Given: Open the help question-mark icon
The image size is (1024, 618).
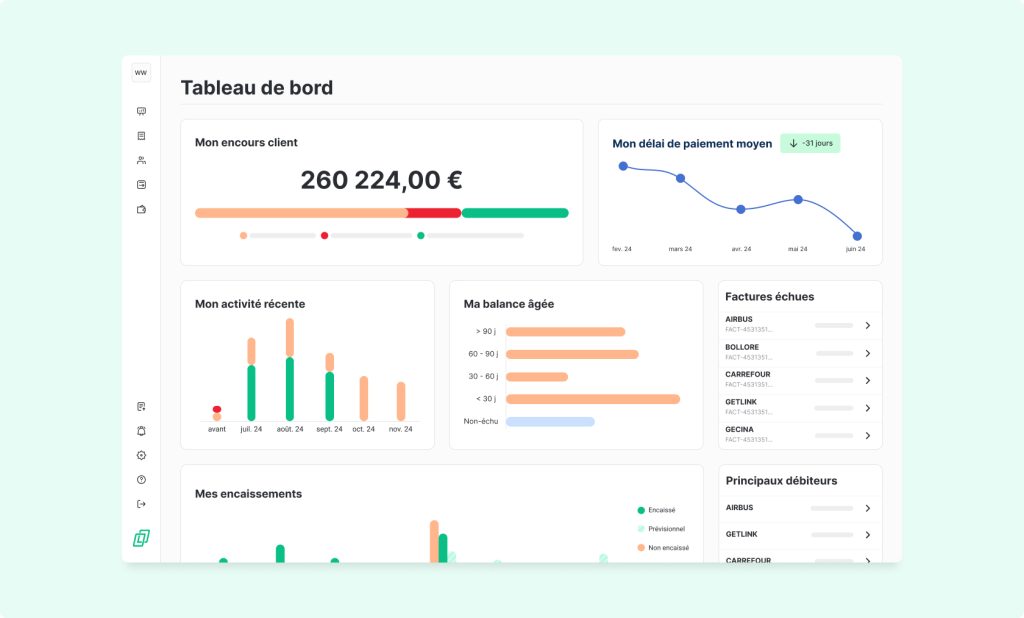Looking at the screenshot, I should tap(141, 478).
